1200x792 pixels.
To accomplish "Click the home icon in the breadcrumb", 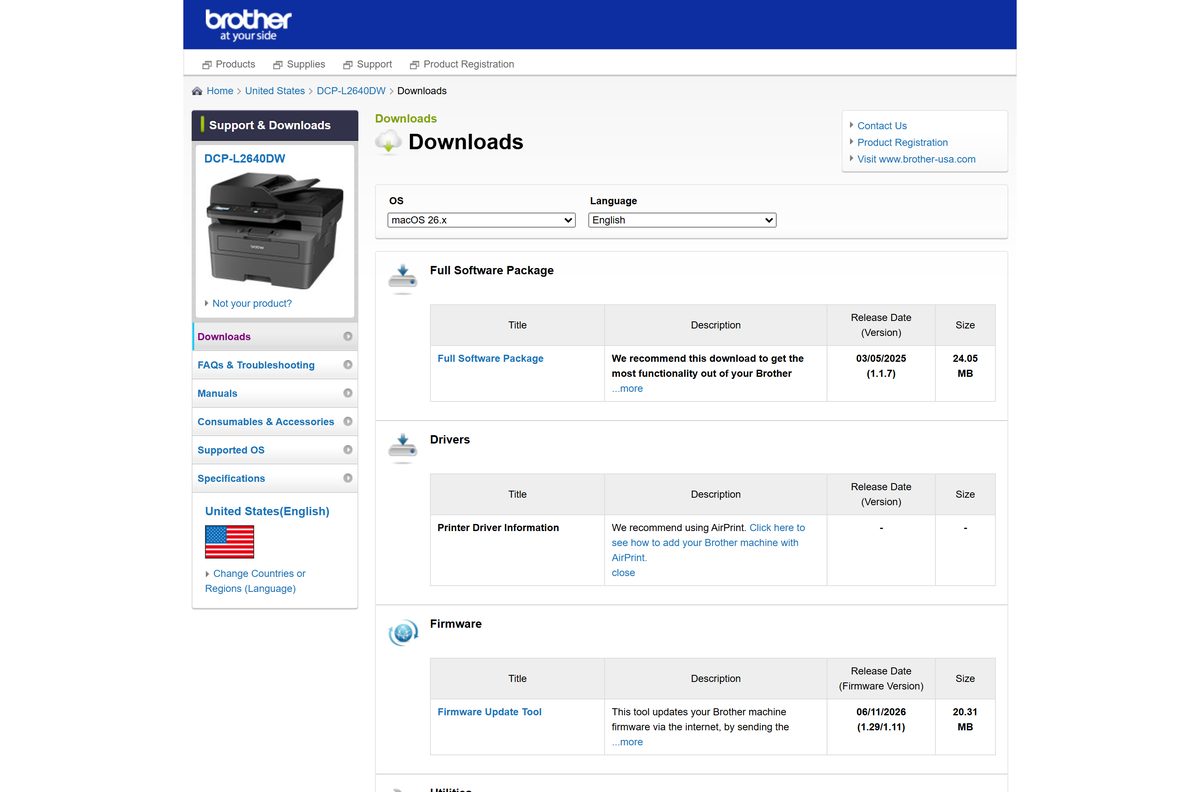I will 197,91.
